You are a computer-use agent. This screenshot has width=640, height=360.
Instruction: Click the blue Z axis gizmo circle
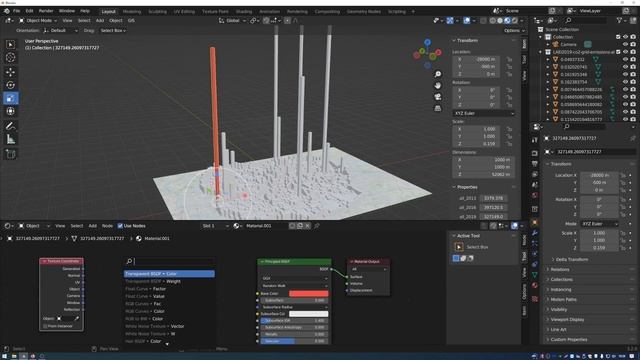point(427,42)
